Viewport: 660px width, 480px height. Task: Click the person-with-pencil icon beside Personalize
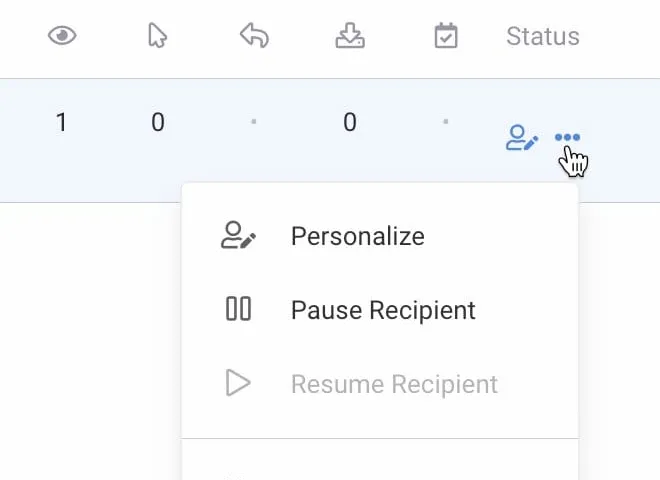point(238,235)
